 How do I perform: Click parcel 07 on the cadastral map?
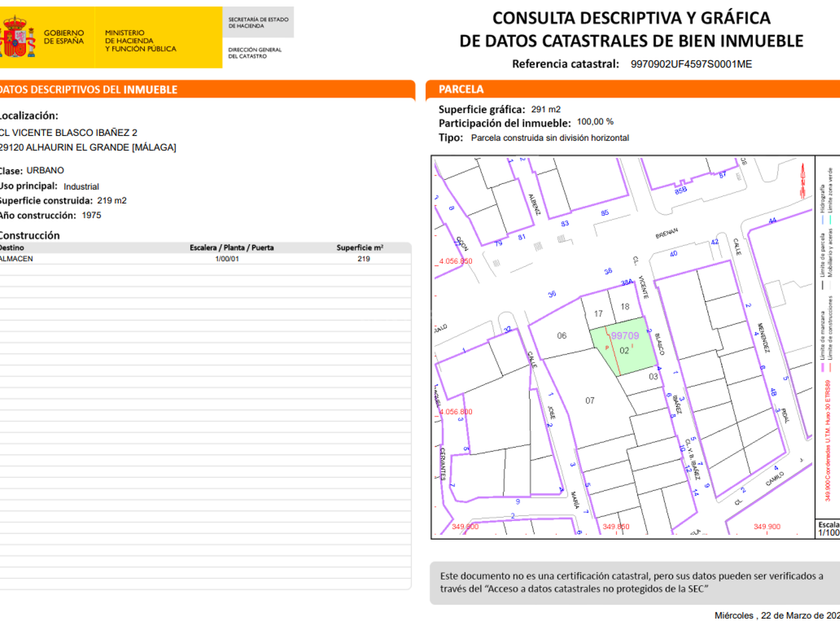click(590, 400)
